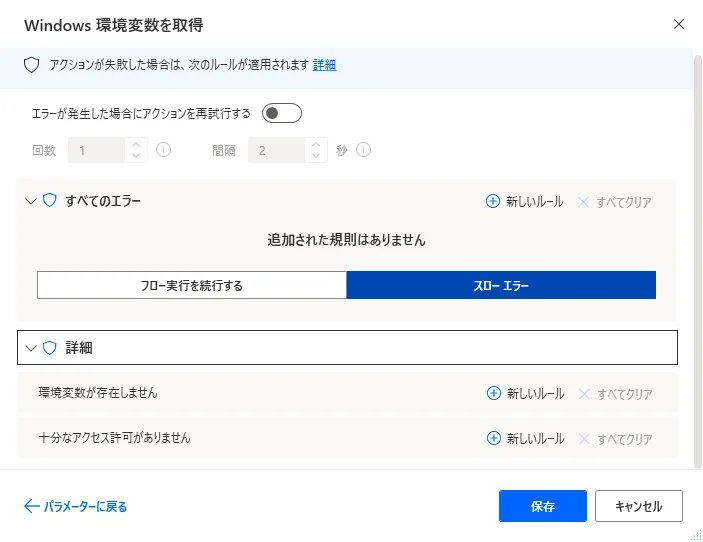Close the dialog with the X icon
The height and width of the screenshot is (542, 703).
pyautogui.click(x=679, y=24)
